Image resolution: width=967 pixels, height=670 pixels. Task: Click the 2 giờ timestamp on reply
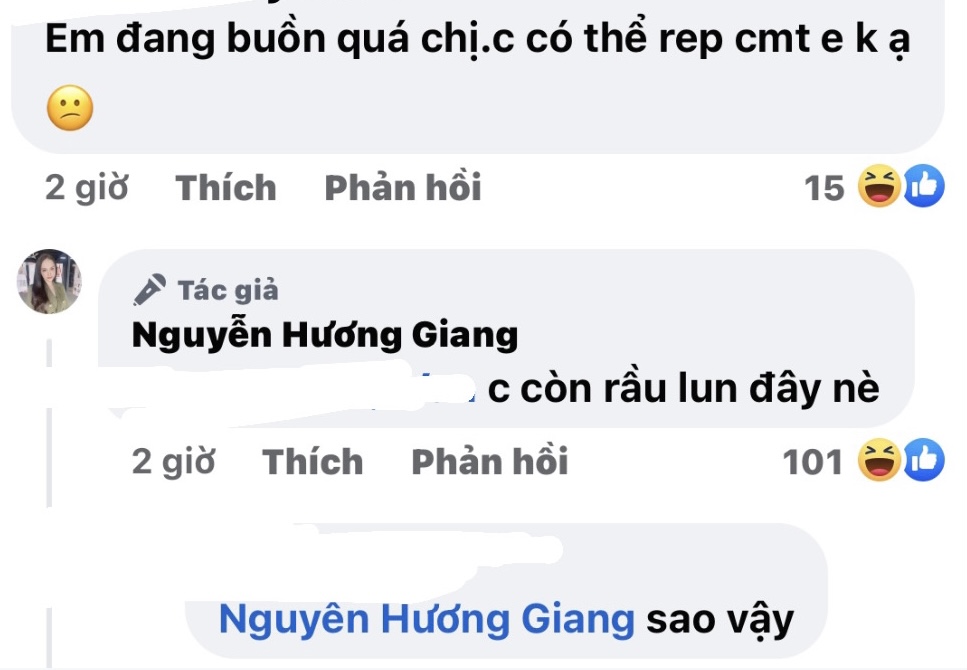coord(174,462)
